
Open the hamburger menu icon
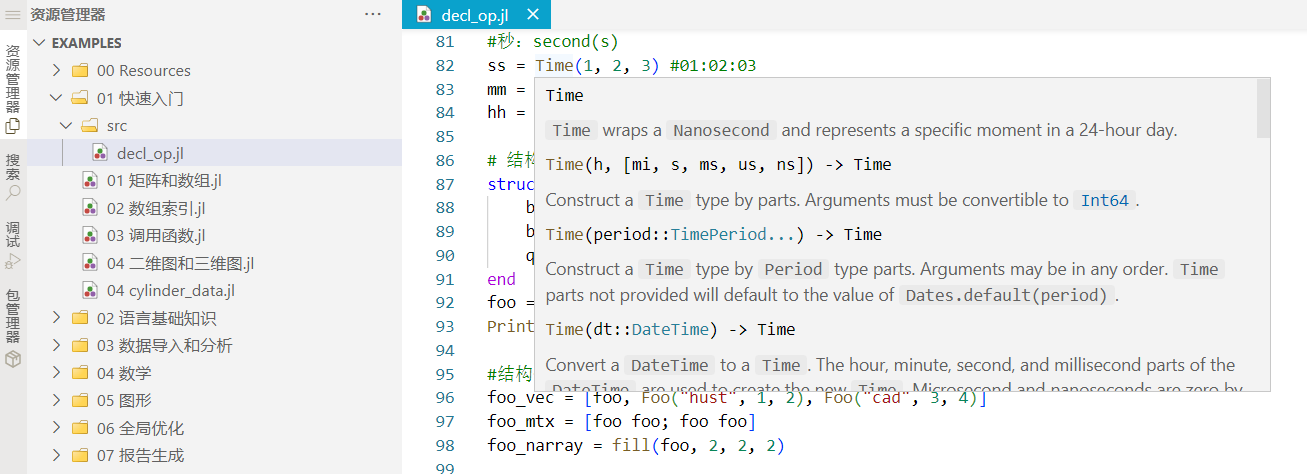13,14
